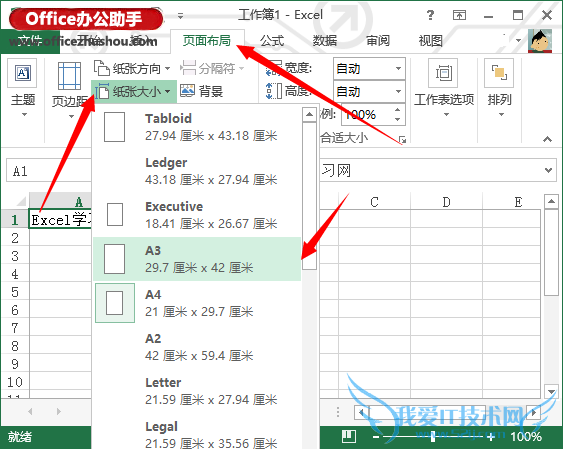Click the ribbon display options icon
This screenshot has height=449, width=563.
click(459, 15)
